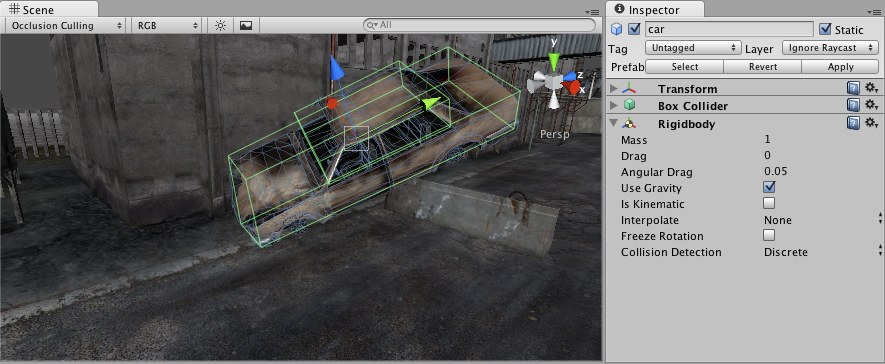The height and width of the screenshot is (364, 885).
Task: Open the RGB render mode dropdown
Action: click(x=167, y=25)
